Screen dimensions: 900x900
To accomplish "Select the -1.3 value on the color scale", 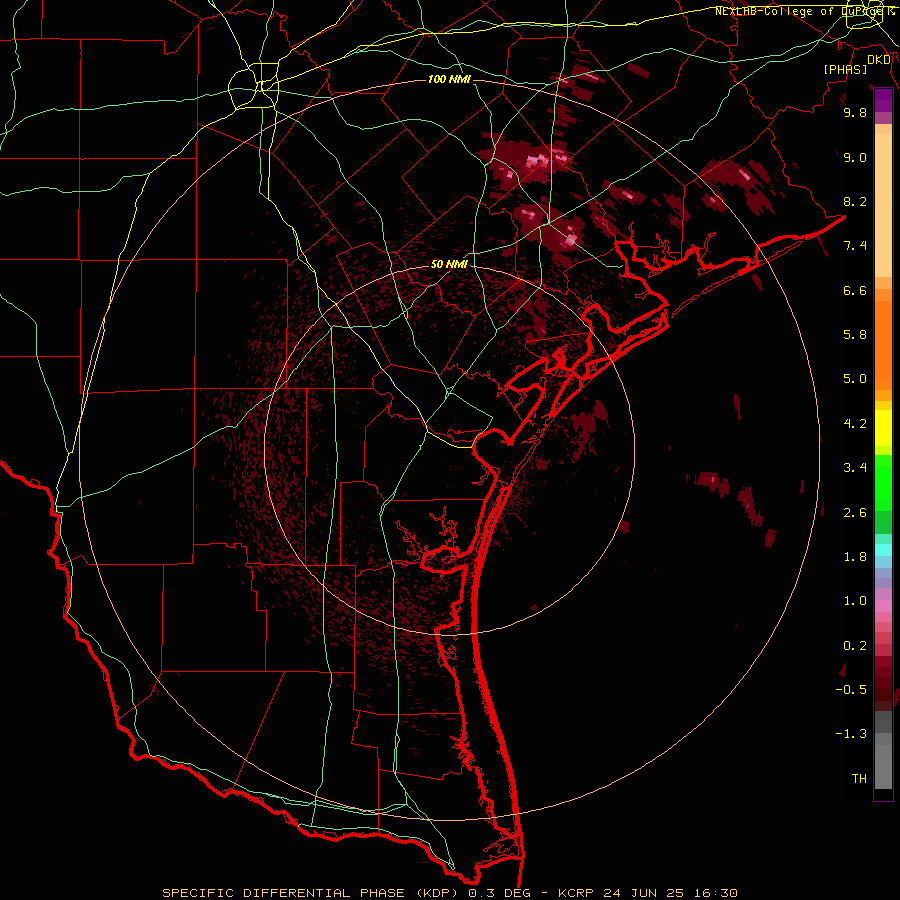I will [851, 734].
